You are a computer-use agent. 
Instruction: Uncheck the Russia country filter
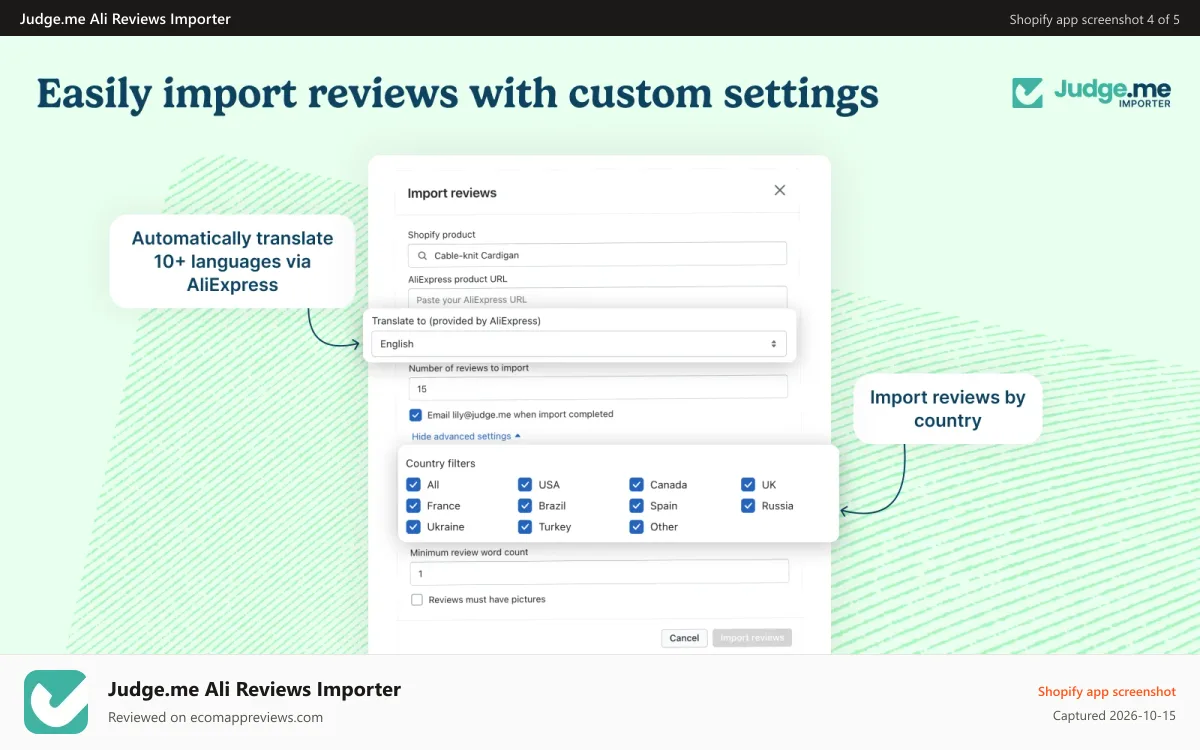748,506
